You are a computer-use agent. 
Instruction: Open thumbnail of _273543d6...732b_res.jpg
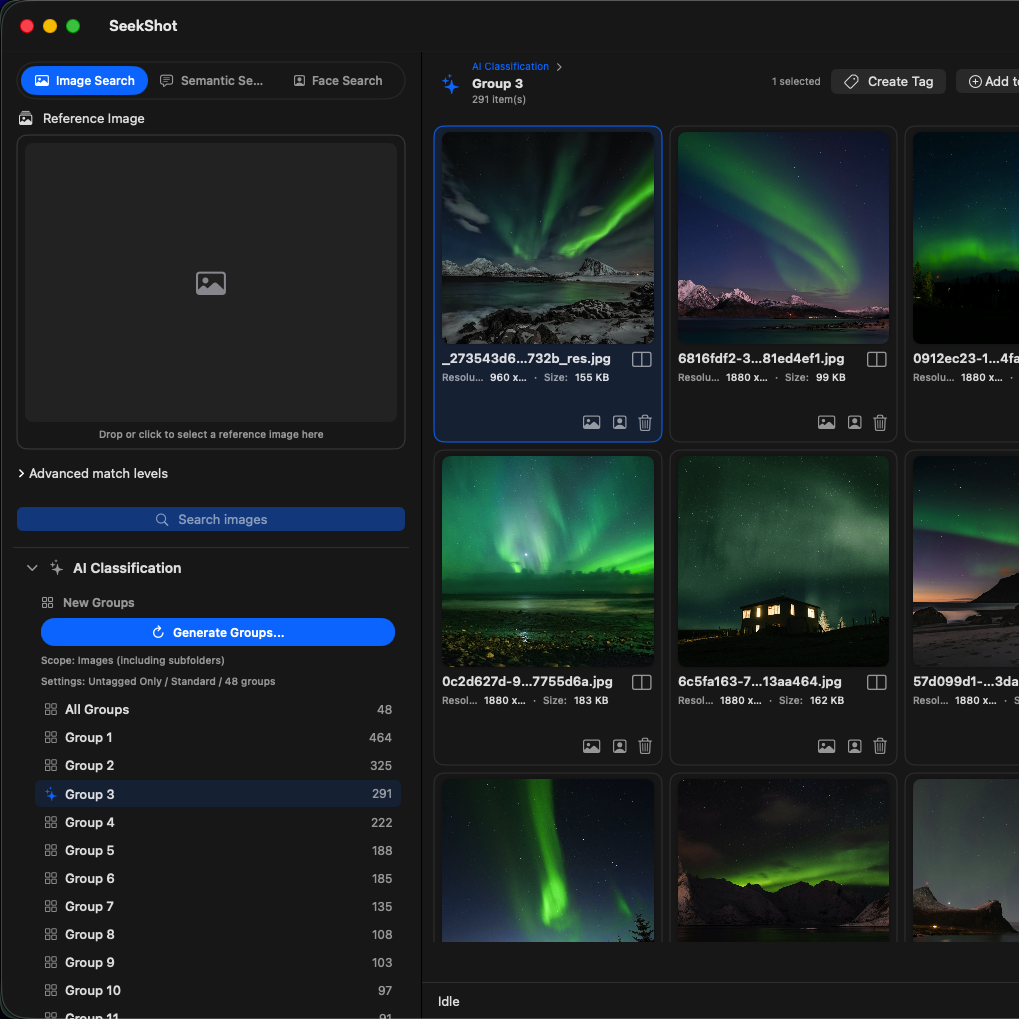click(x=548, y=238)
